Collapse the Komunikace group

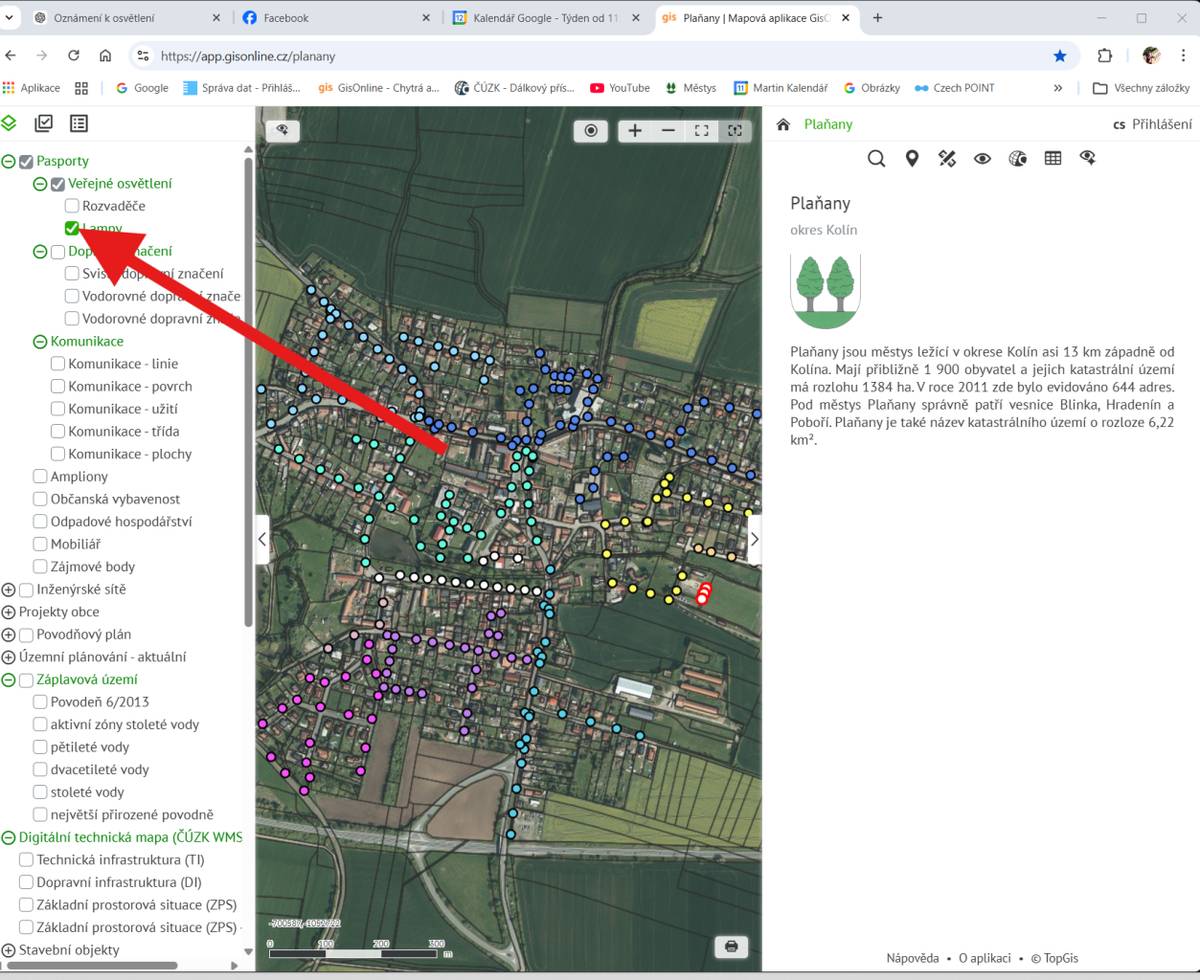[x=40, y=342]
